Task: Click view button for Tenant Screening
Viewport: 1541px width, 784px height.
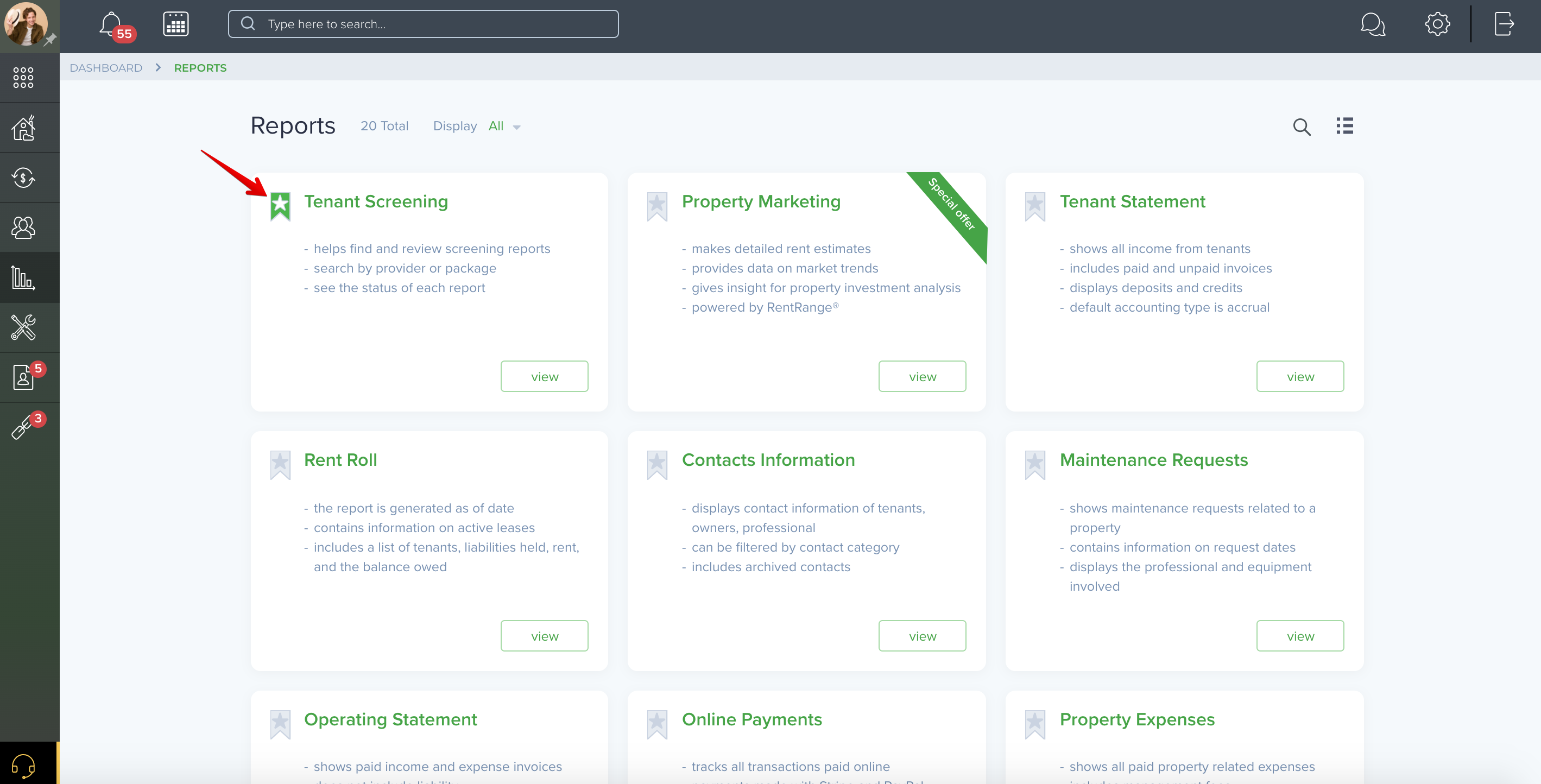Action: coord(545,376)
